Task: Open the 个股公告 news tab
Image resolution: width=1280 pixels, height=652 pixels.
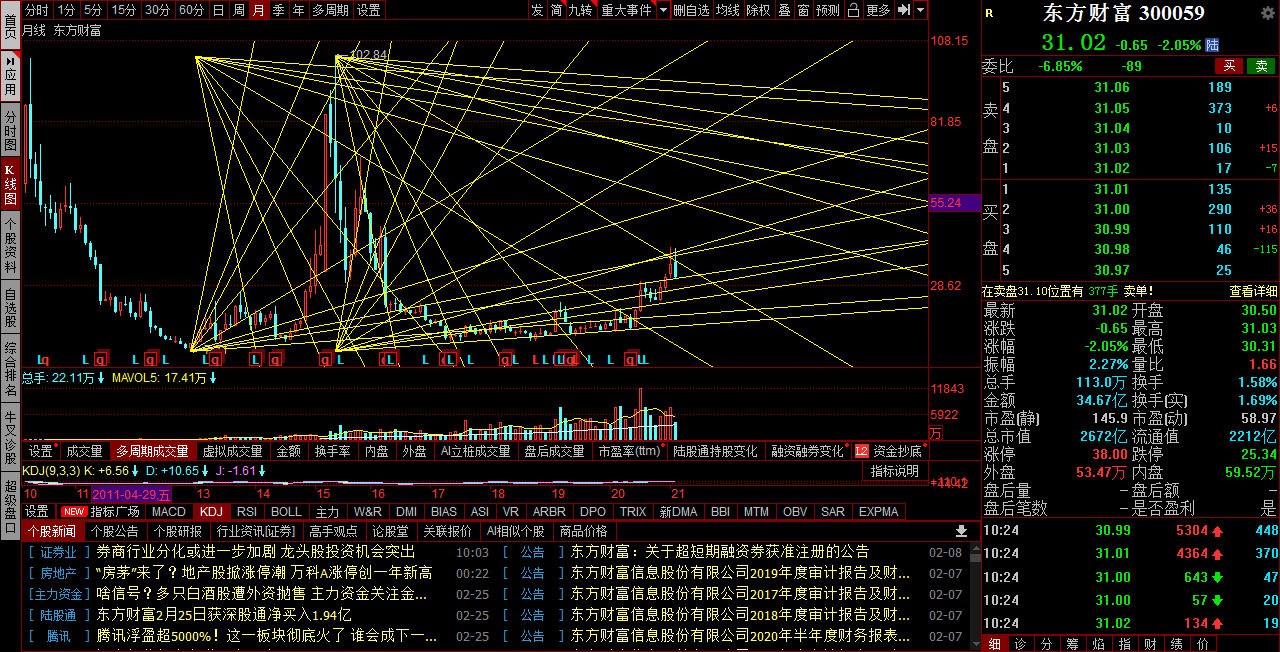Action: pos(114,531)
